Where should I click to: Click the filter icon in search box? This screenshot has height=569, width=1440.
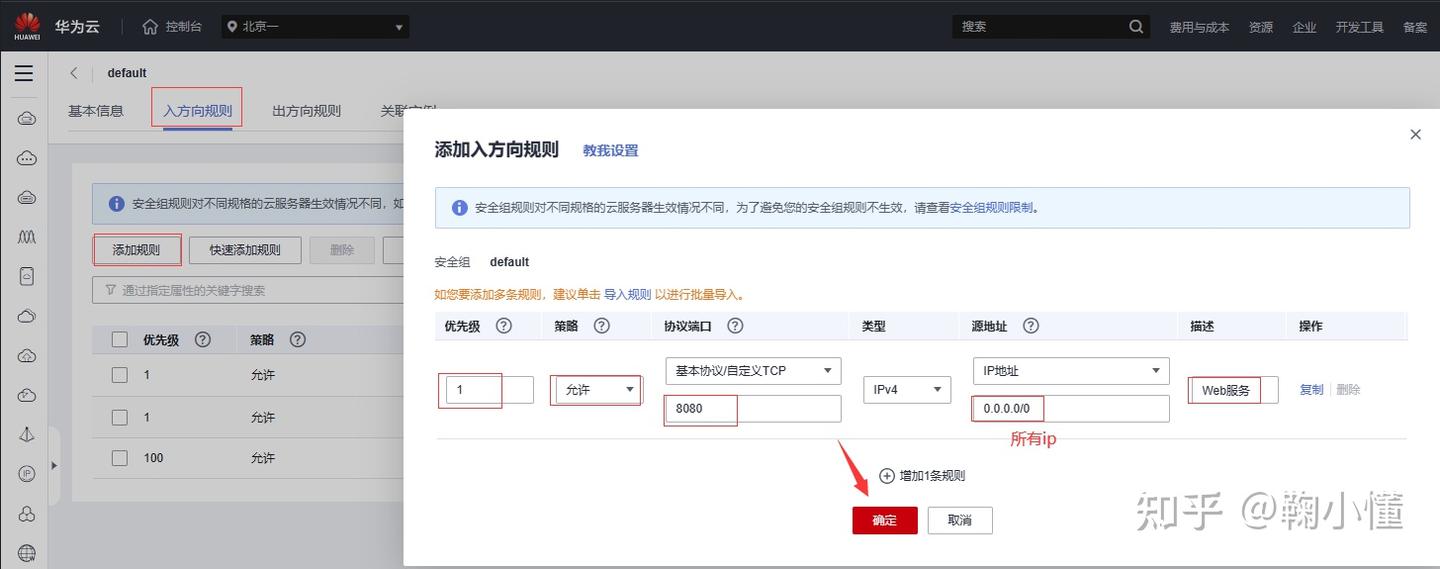tap(109, 290)
